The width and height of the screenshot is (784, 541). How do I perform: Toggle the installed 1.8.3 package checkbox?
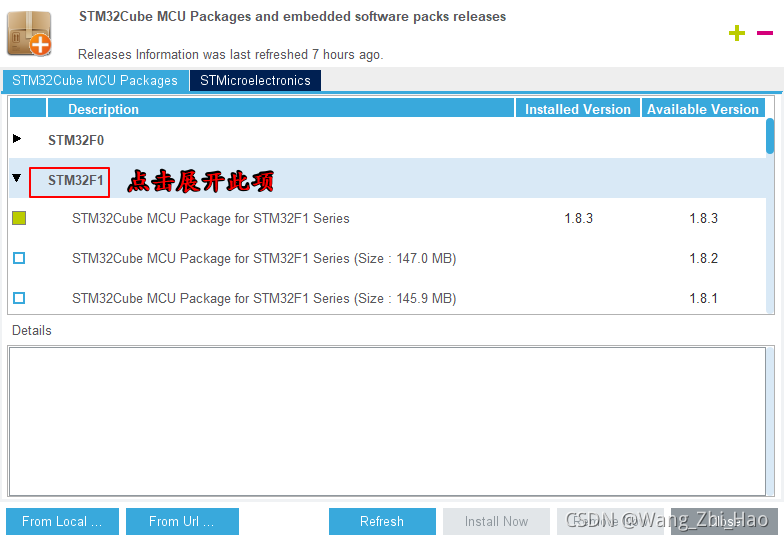pyautogui.click(x=19, y=218)
